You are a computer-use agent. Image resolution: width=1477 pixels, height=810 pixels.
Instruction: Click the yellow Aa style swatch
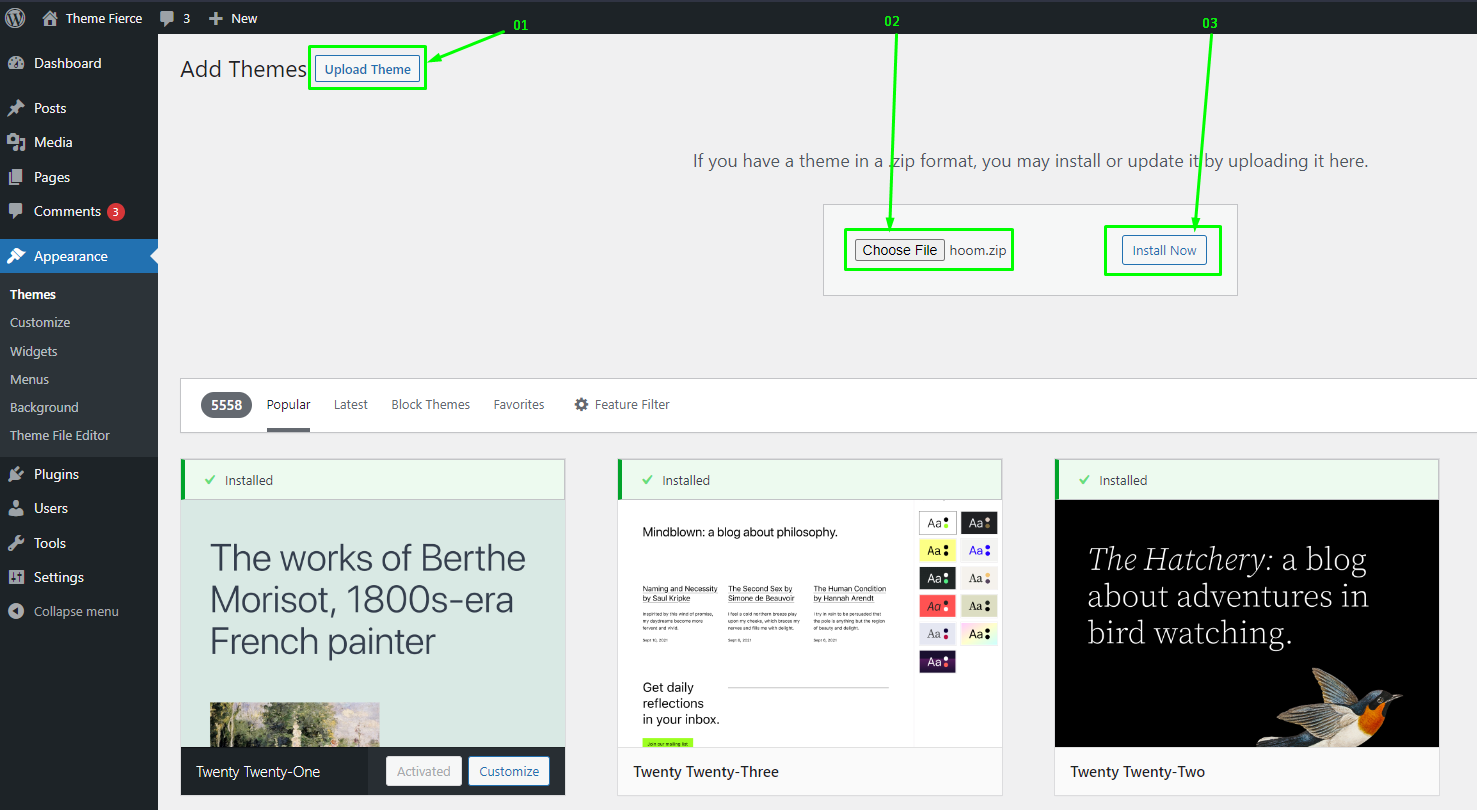pos(938,550)
